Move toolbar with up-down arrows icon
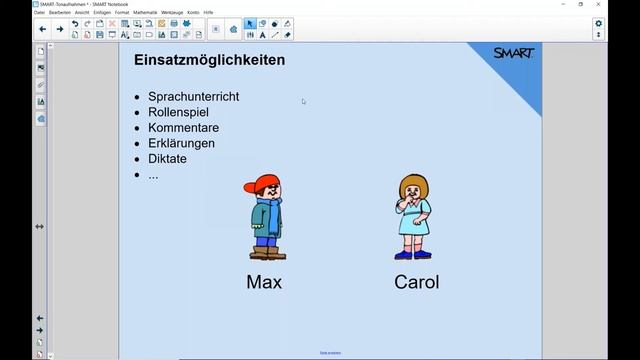 click(598, 35)
